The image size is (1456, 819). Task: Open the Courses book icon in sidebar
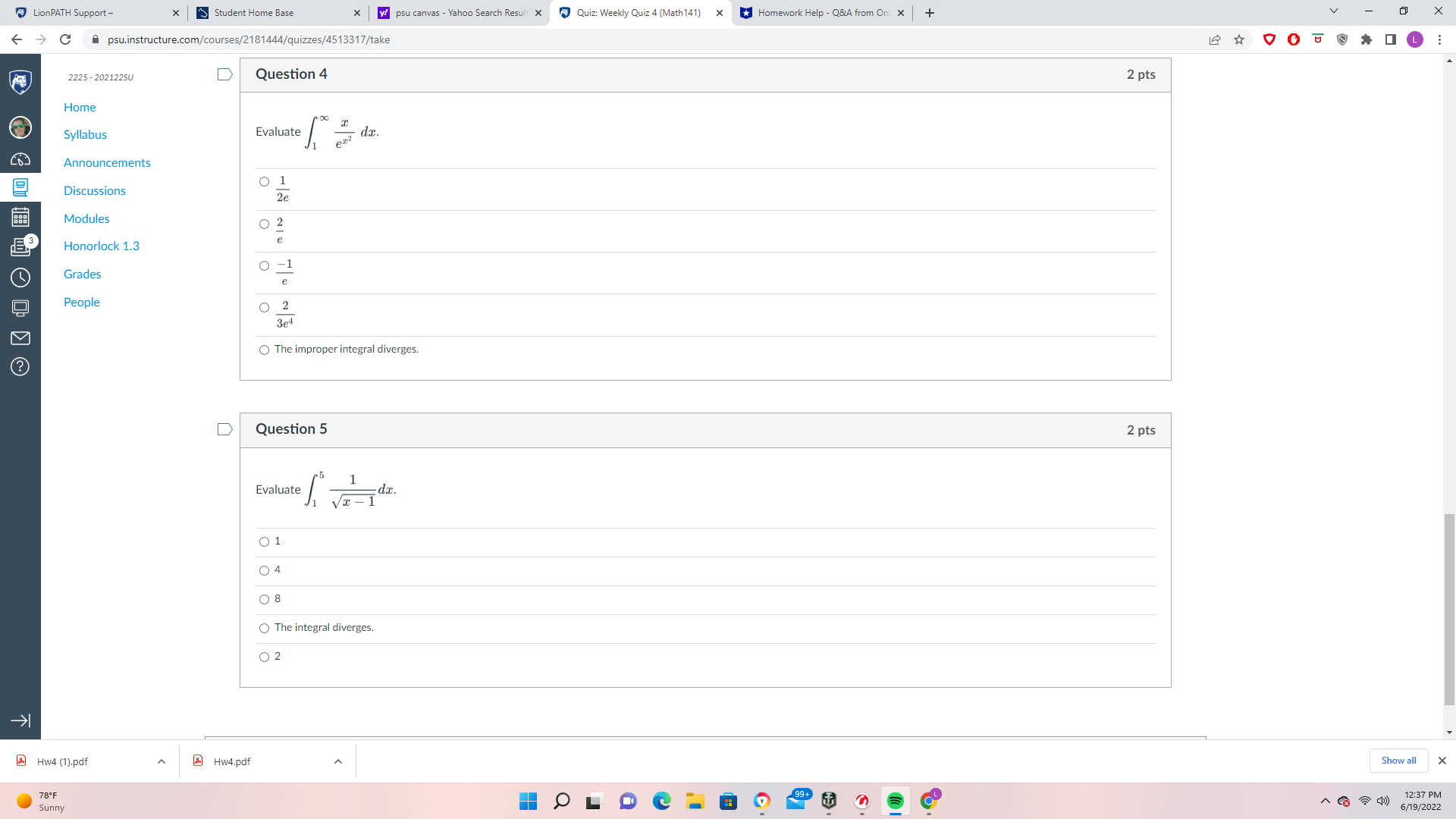point(20,188)
